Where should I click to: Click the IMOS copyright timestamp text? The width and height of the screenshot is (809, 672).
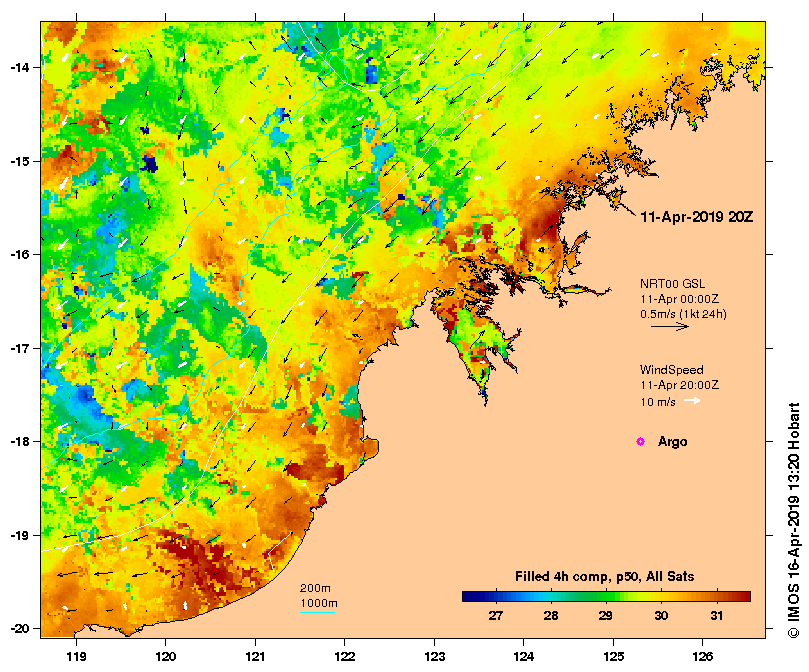[x=794, y=520]
